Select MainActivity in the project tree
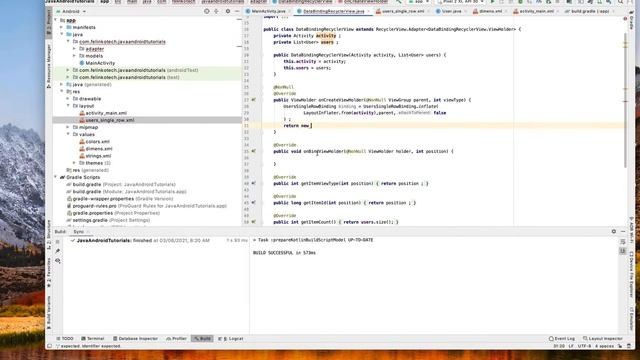Viewport: 640px width, 360px height. point(100,63)
